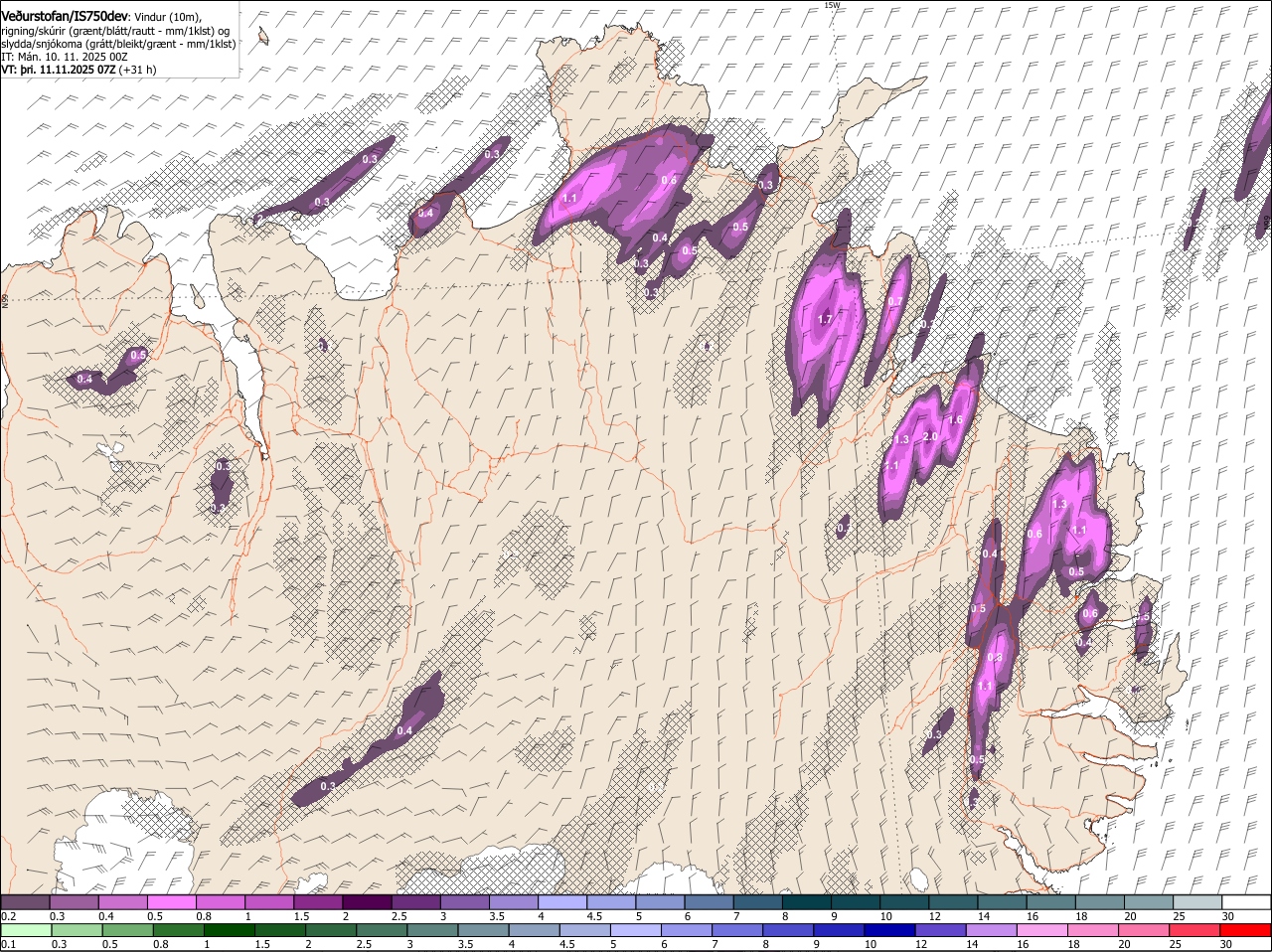Click the '0.2' label under the upper legend row

(x=8, y=916)
